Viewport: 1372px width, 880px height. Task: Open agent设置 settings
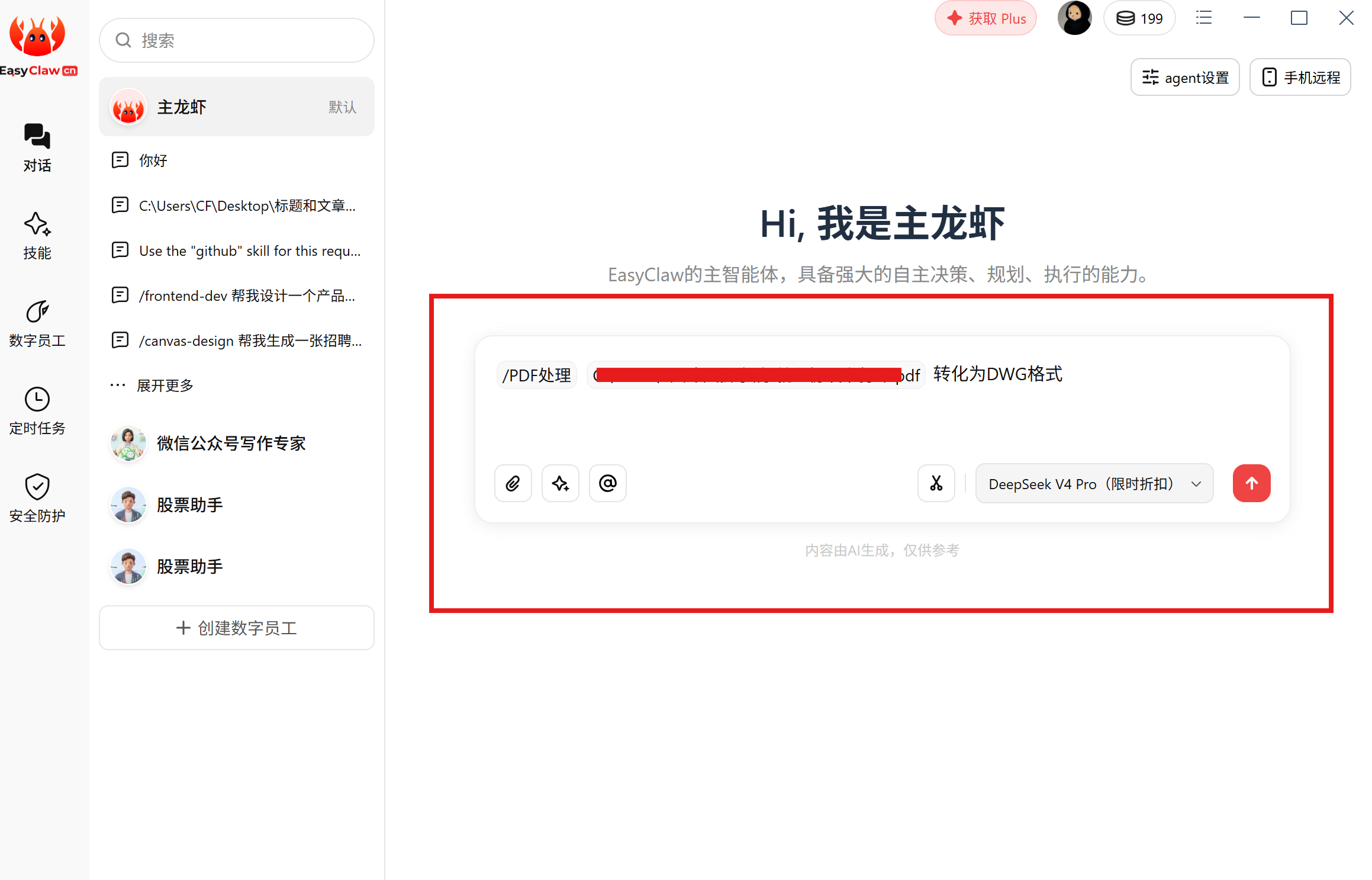point(1185,77)
